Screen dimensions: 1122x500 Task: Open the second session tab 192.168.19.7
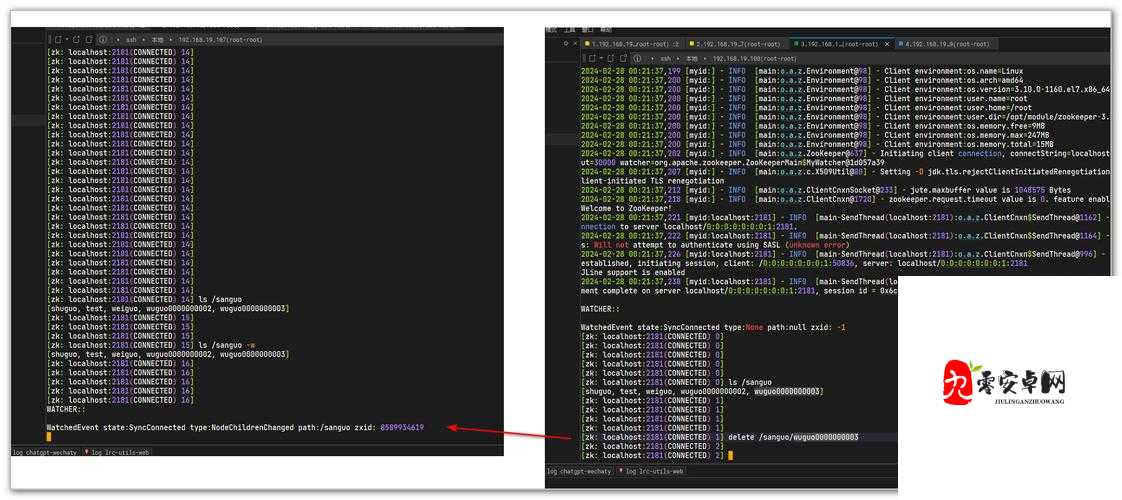coord(736,44)
